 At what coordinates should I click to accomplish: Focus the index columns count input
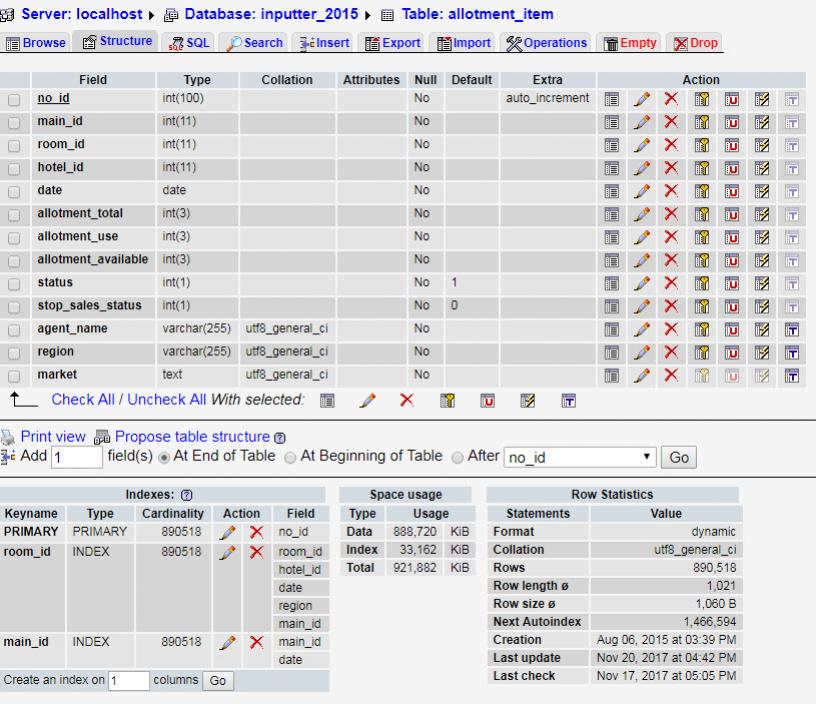(129, 681)
